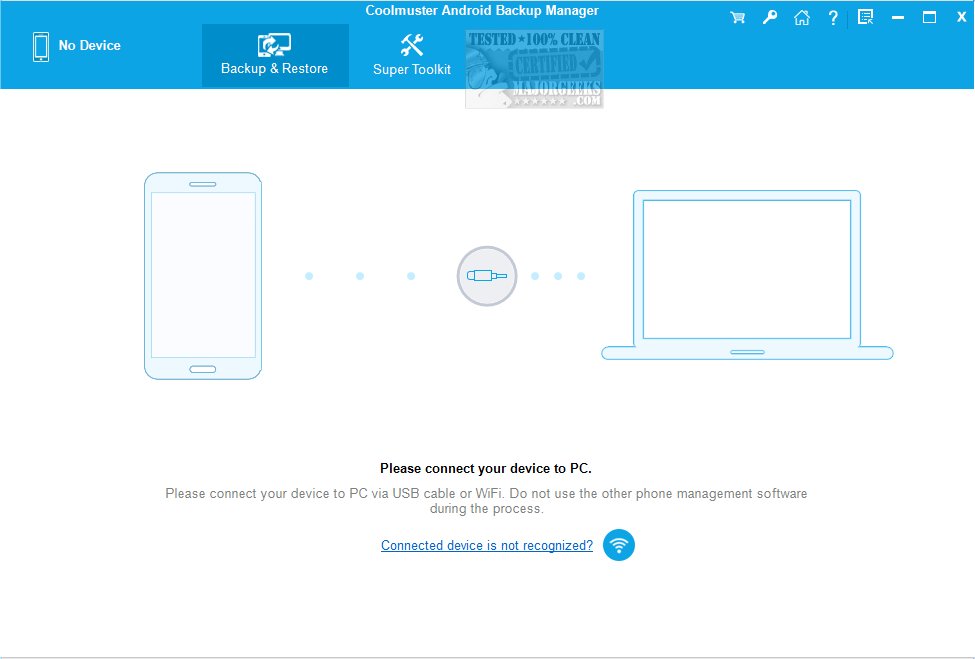
Task: Close the window with the X button
Action: click(961, 17)
